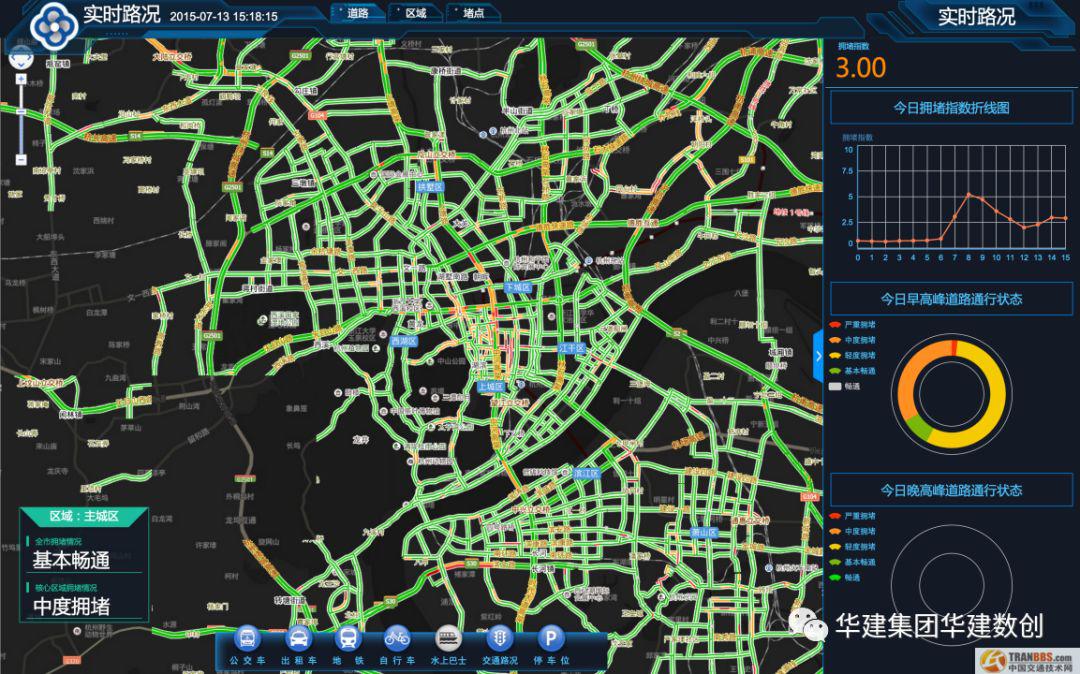The width and height of the screenshot is (1080, 674).
Task: Show the 地铁 metro icon layer
Action: [349, 639]
